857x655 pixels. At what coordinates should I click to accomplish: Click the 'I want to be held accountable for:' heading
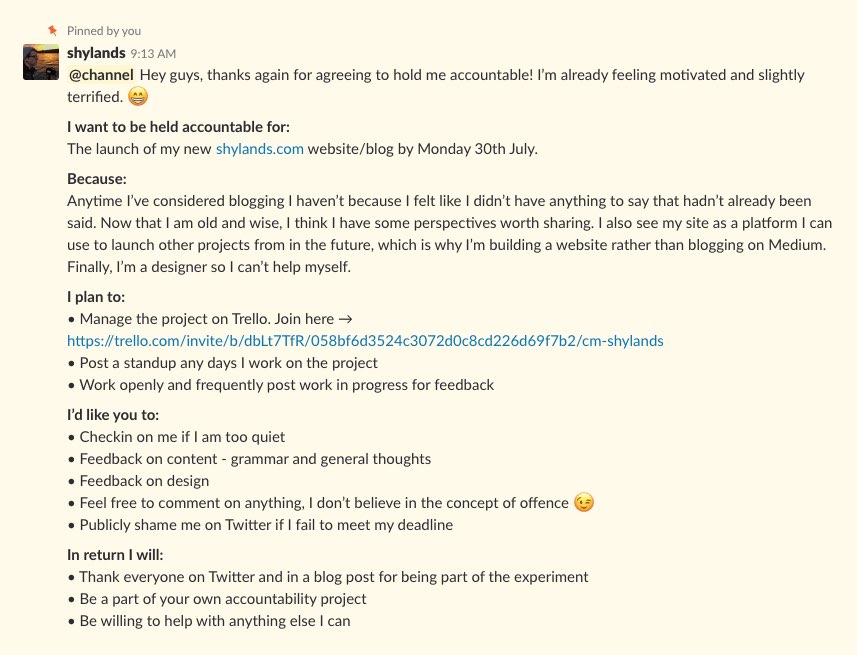178,127
